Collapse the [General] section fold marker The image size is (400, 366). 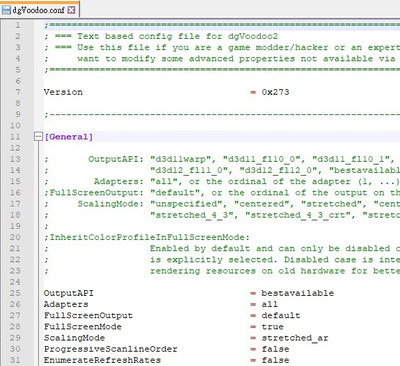tap(38, 137)
